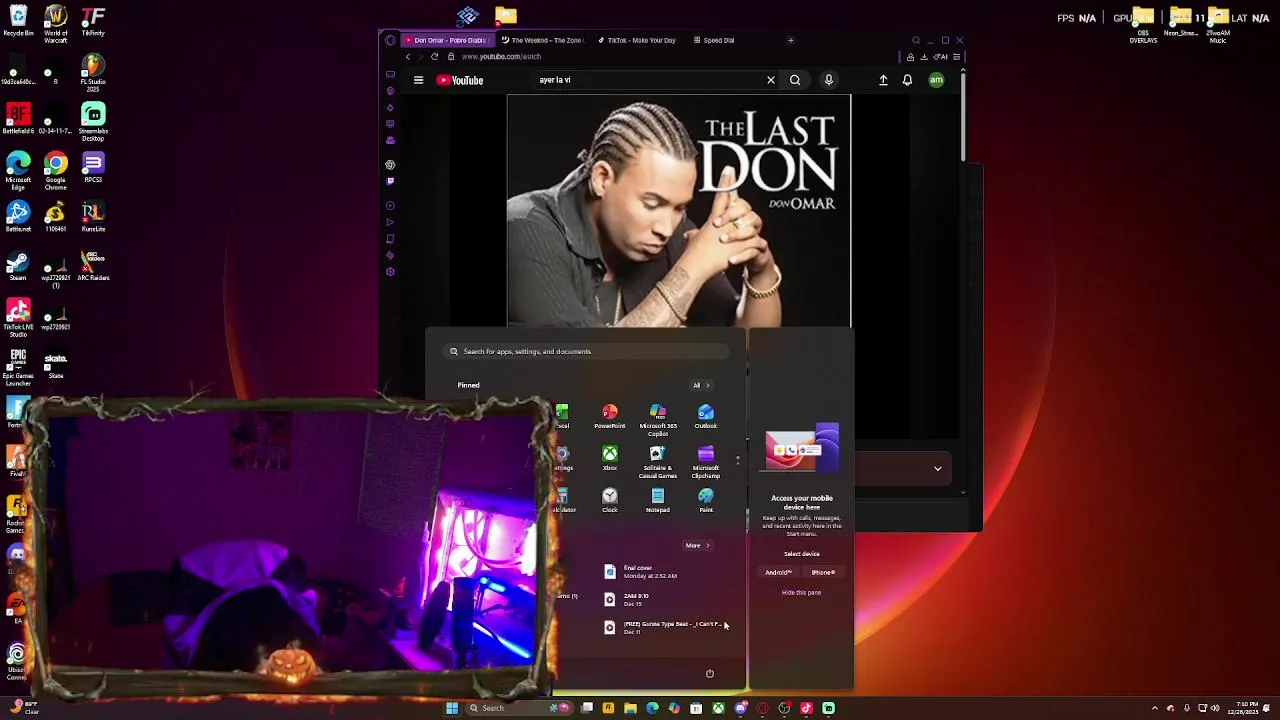This screenshot has height=720, width=1280.
Task: Click The Last Don video thumbnail
Action: [679, 211]
